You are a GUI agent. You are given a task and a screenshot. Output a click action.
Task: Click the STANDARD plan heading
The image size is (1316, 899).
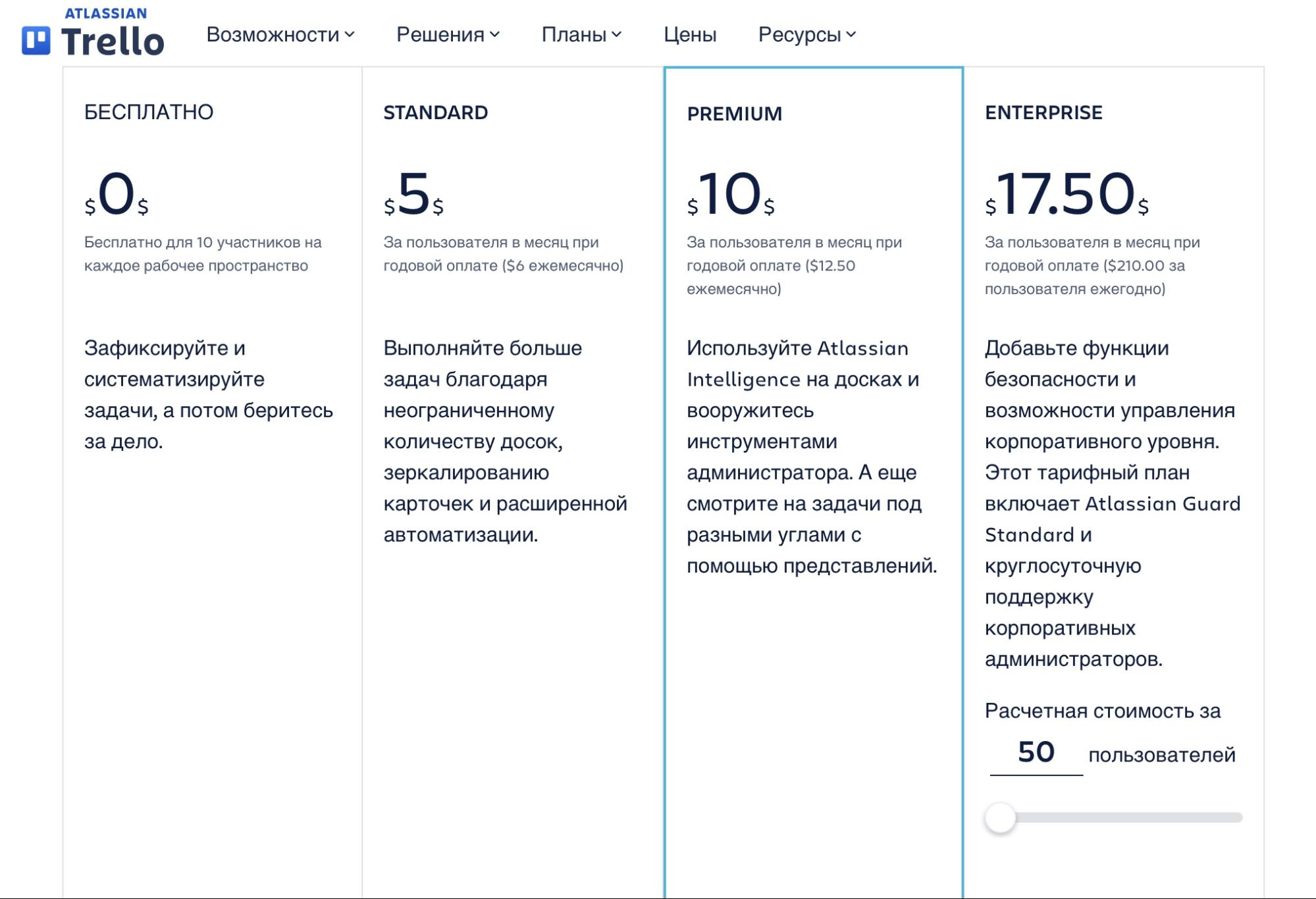436,113
